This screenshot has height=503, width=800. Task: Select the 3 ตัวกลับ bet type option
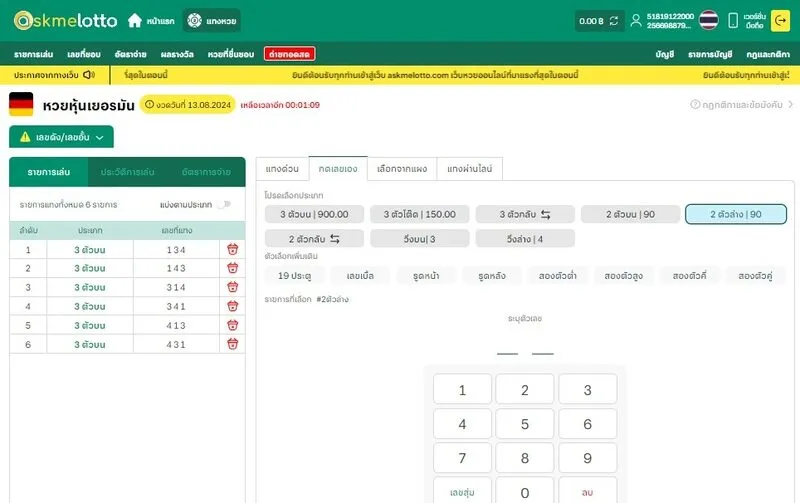tap(525, 214)
